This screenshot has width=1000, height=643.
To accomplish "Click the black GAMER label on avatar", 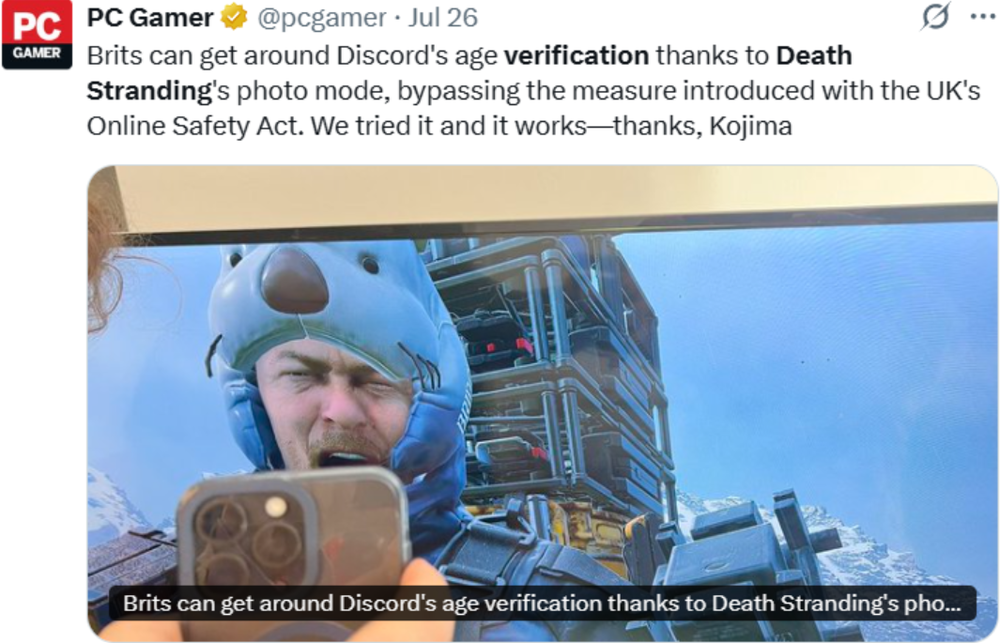I will [x=37, y=55].
